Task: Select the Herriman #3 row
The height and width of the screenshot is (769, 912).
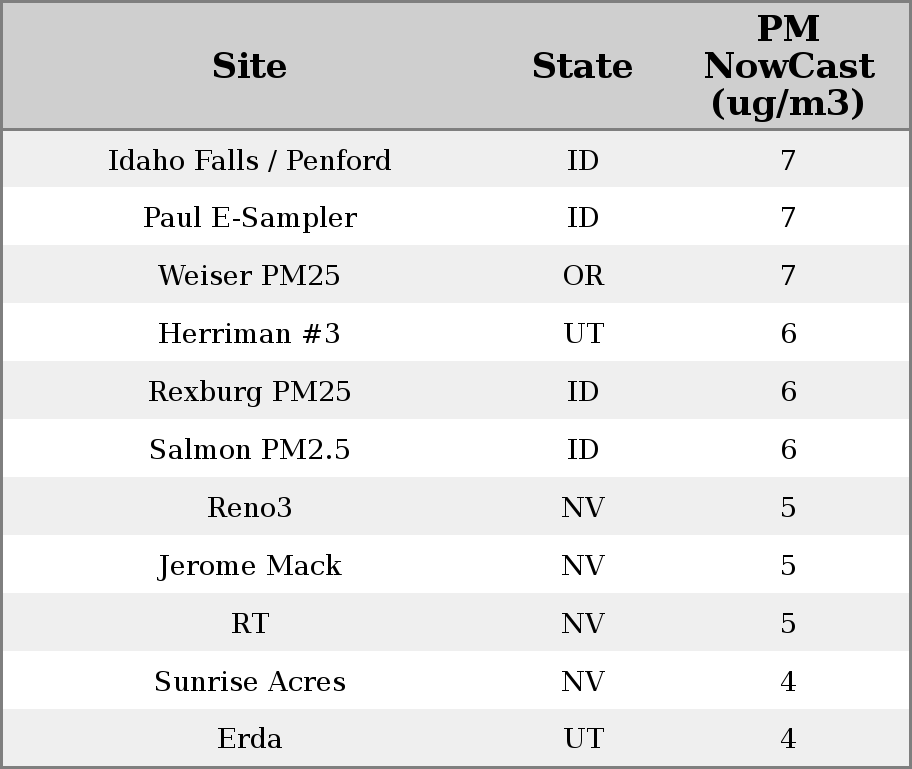Action: [x=249, y=334]
